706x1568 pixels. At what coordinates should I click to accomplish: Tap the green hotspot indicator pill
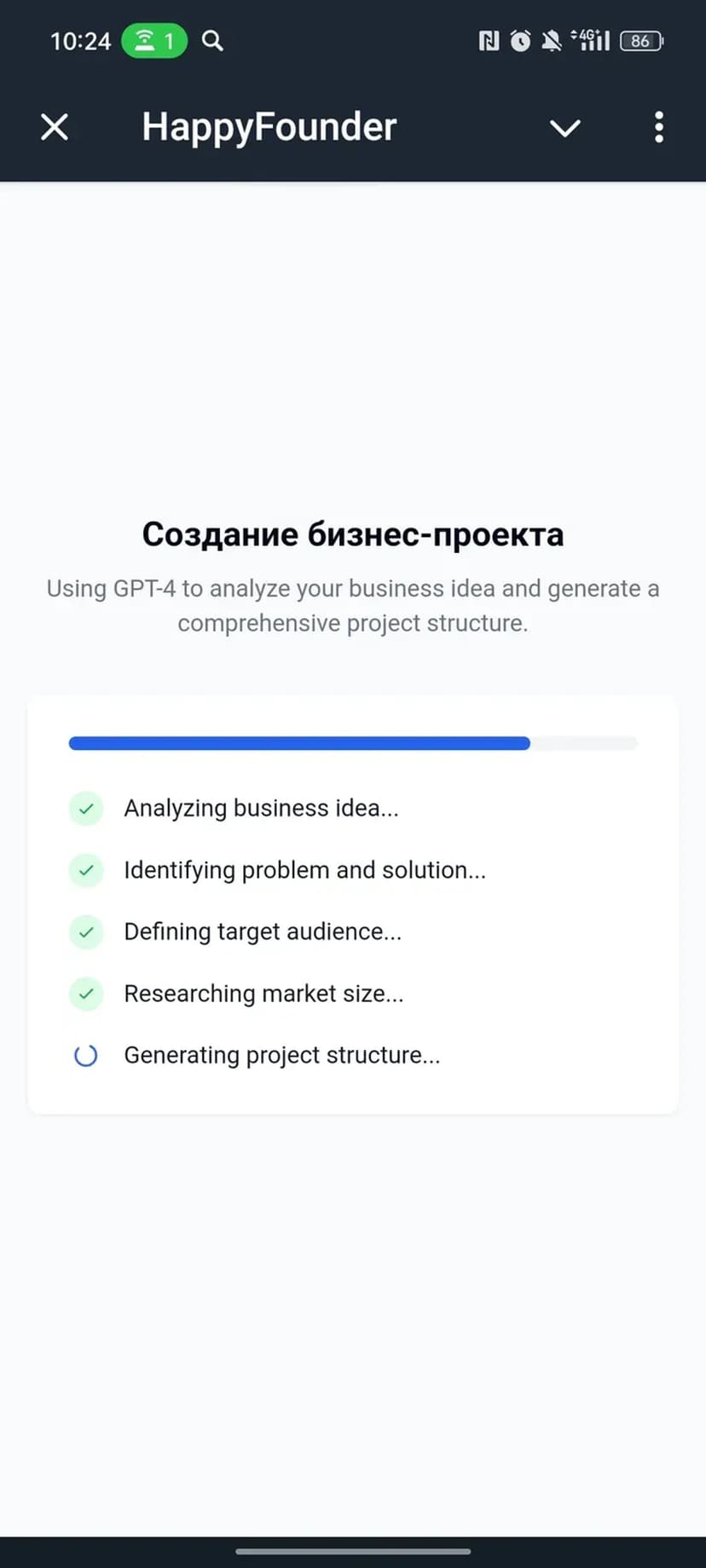click(154, 40)
